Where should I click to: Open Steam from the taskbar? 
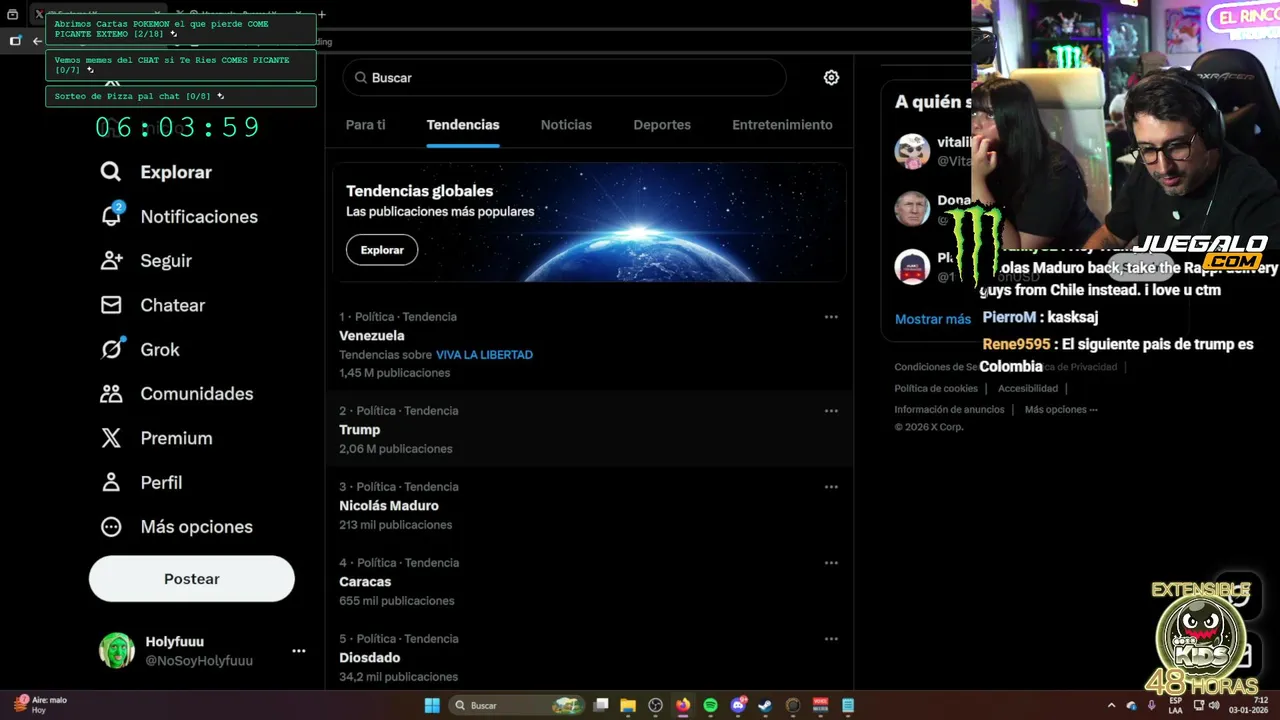click(765, 705)
